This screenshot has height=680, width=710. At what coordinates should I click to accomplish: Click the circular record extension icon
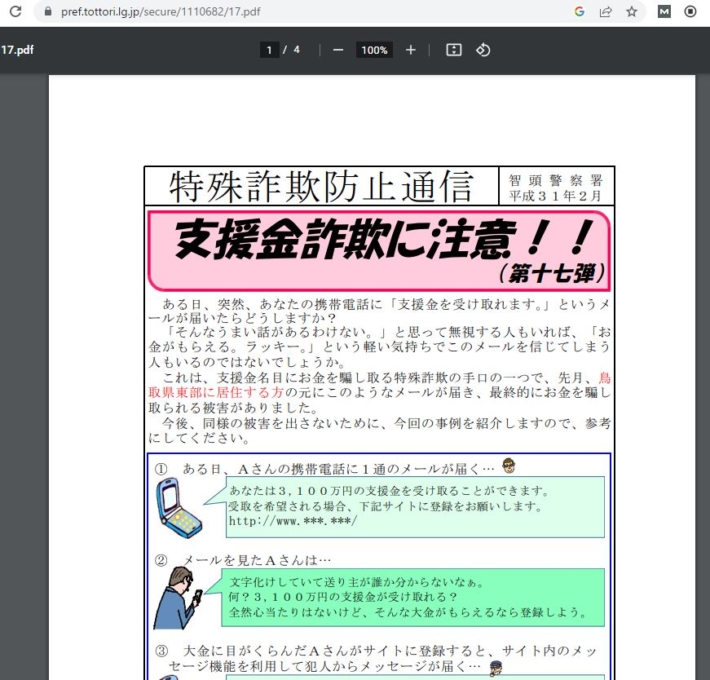690,11
